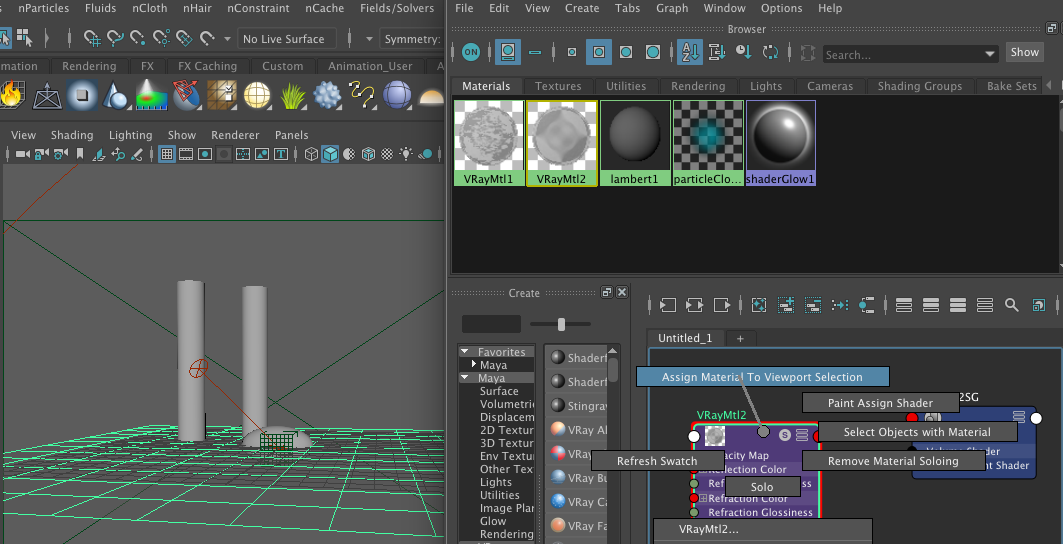Click the fire effect shelf icon

12,96
